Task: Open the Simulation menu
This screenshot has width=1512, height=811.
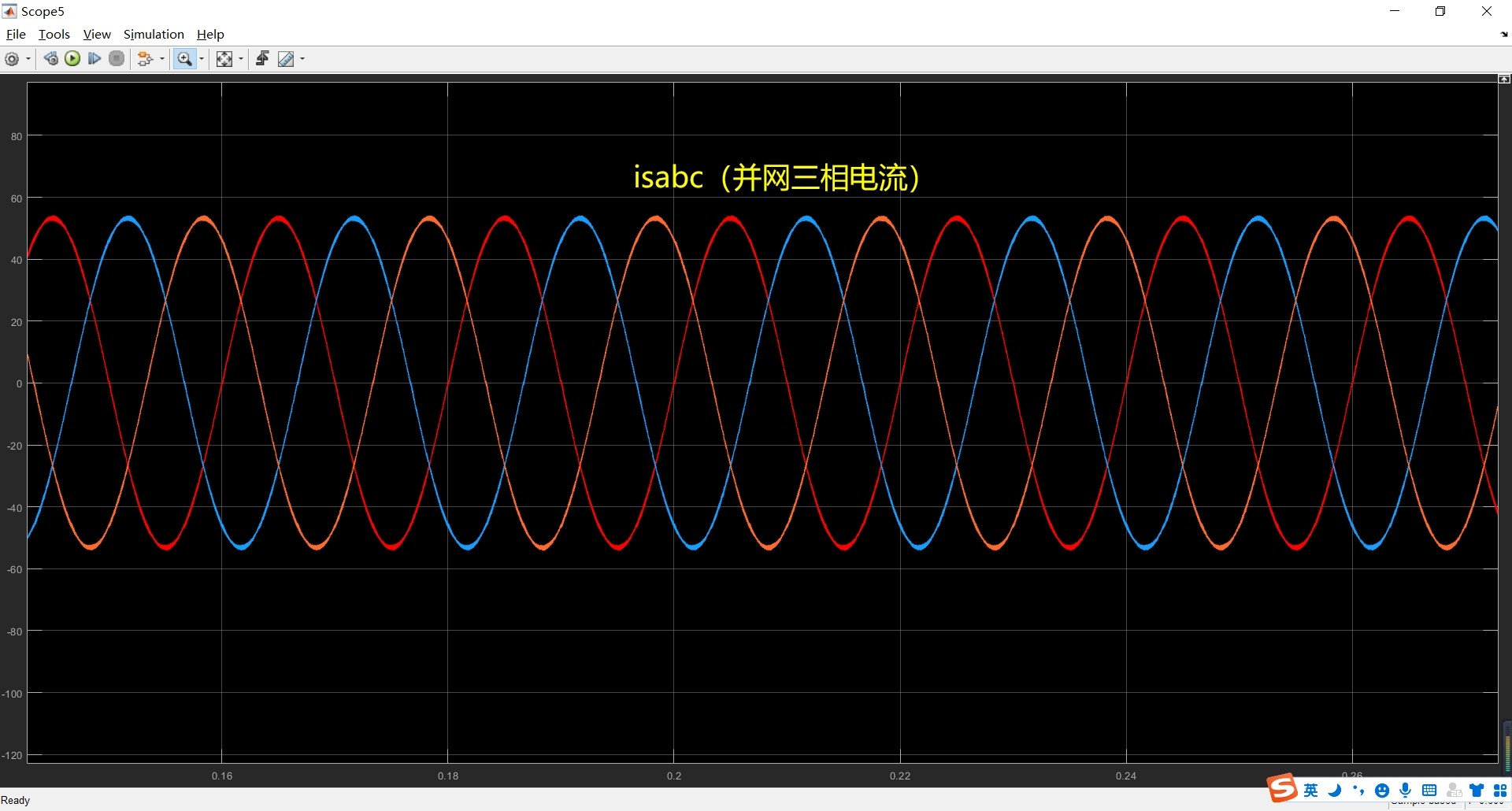Action: [x=154, y=34]
